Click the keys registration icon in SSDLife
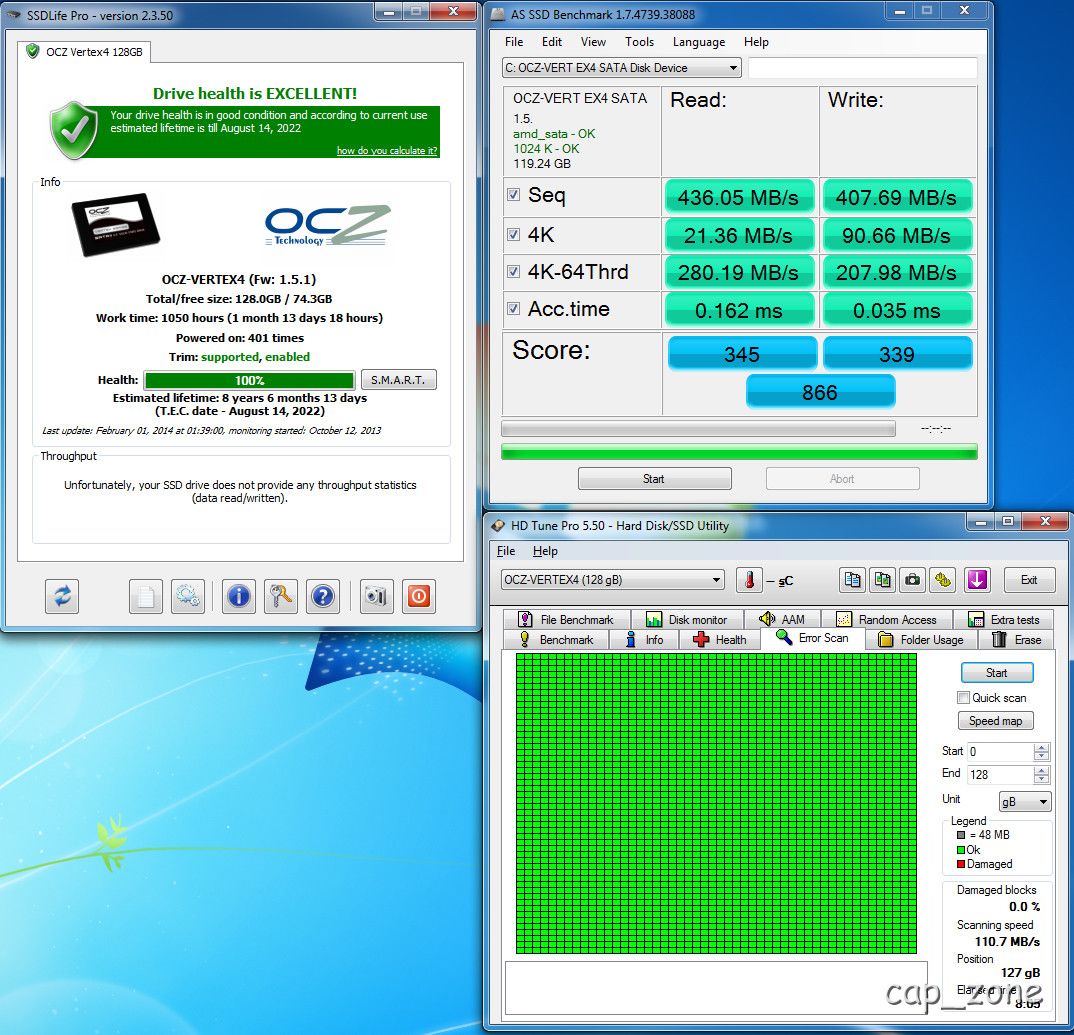The image size is (1074, 1035). pyautogui.click(x=281, y=596)
